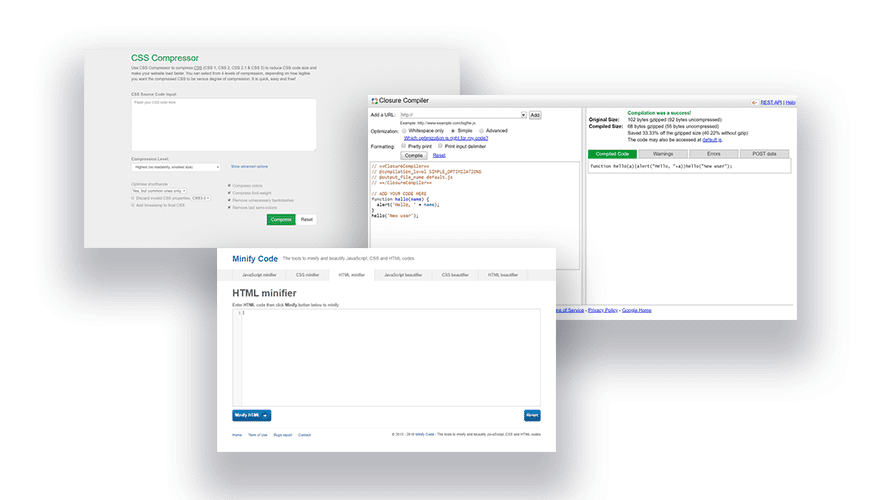This screenshot has height=500, width=880.
Task: Open the Contact footer link
Action: pos(304,435)
